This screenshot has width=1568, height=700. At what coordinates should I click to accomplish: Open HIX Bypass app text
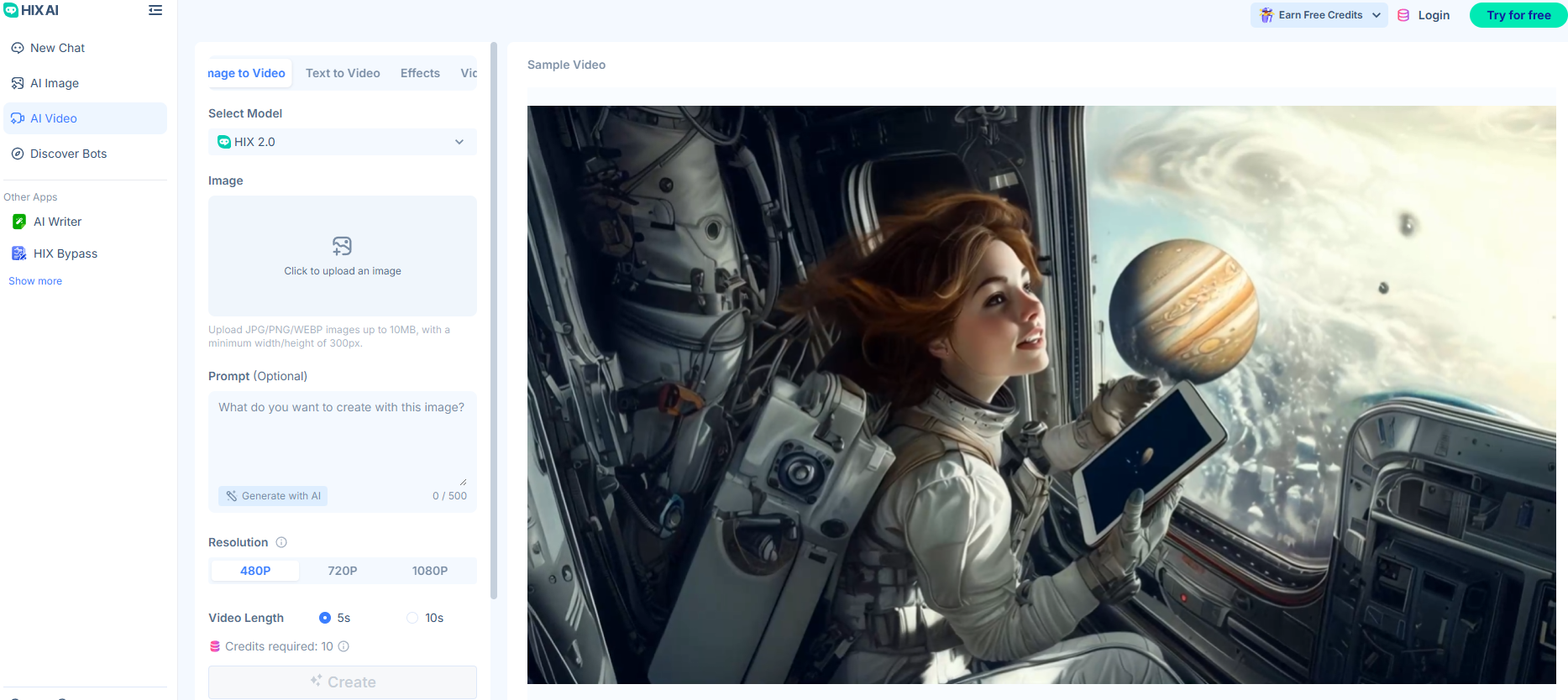coord(66,253)
